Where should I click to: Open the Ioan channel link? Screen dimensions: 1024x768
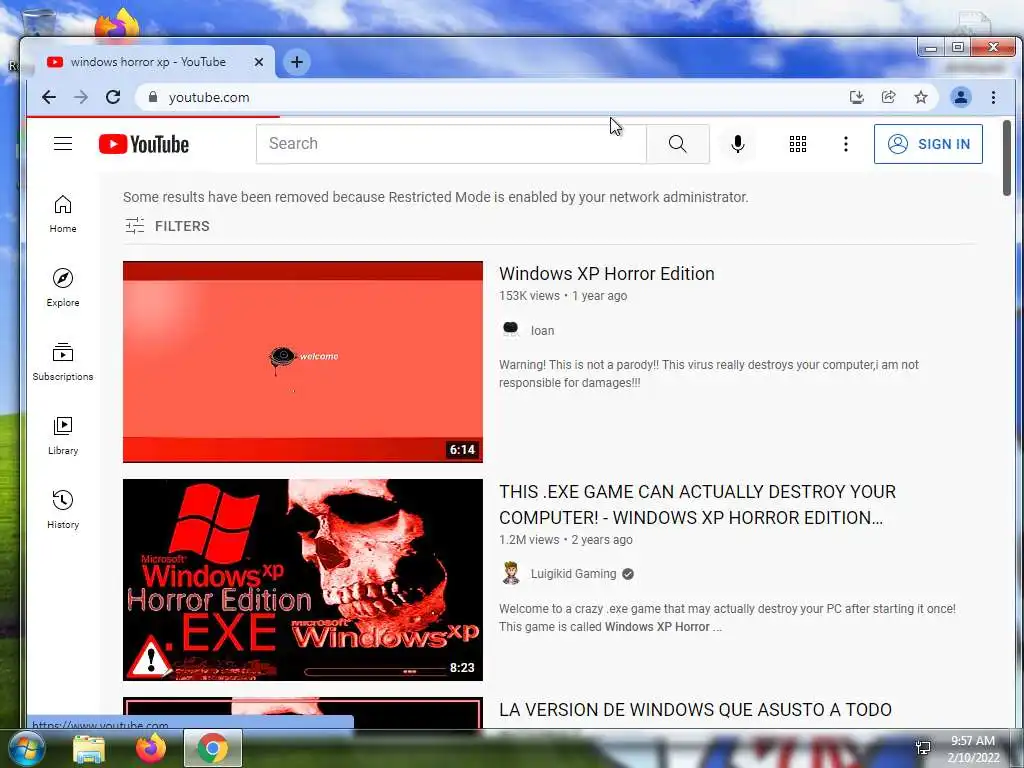542,330
